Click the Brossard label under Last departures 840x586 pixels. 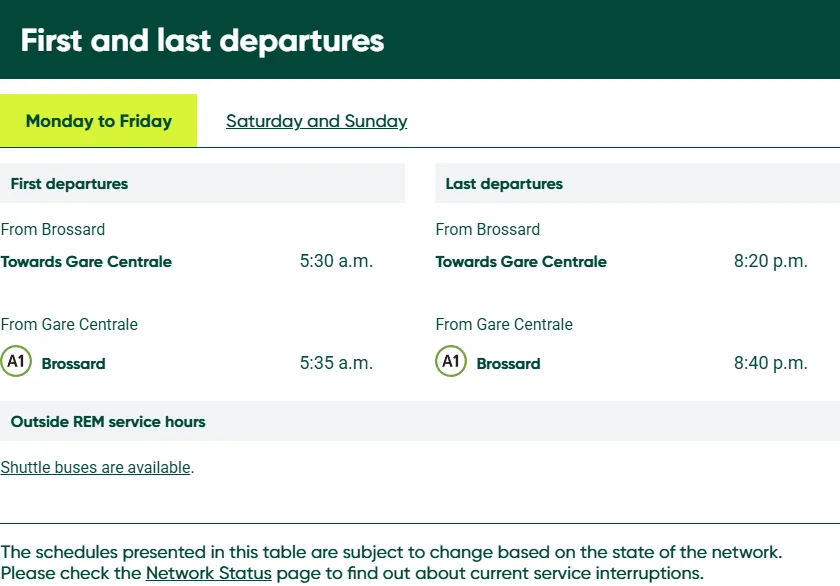point(508,364)
